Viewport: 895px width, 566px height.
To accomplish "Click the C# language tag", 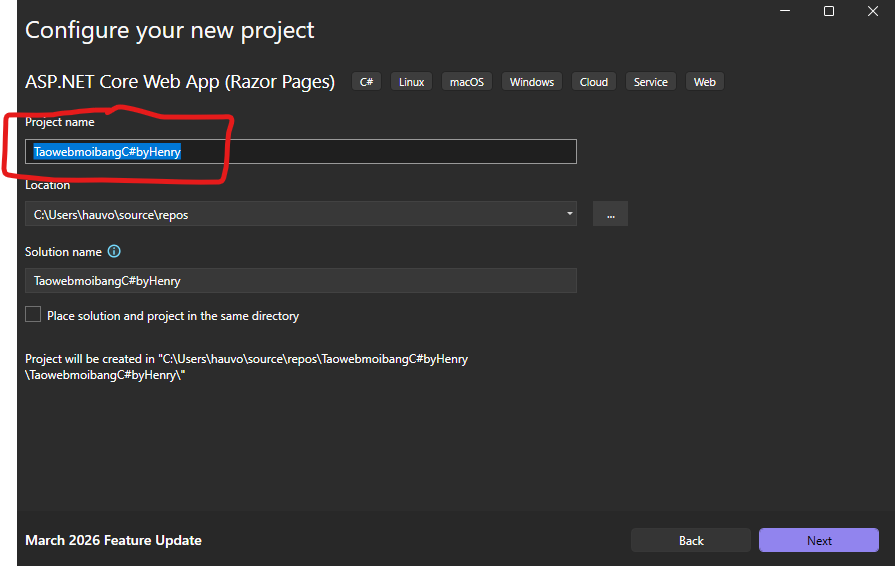I will click(366, 82).
